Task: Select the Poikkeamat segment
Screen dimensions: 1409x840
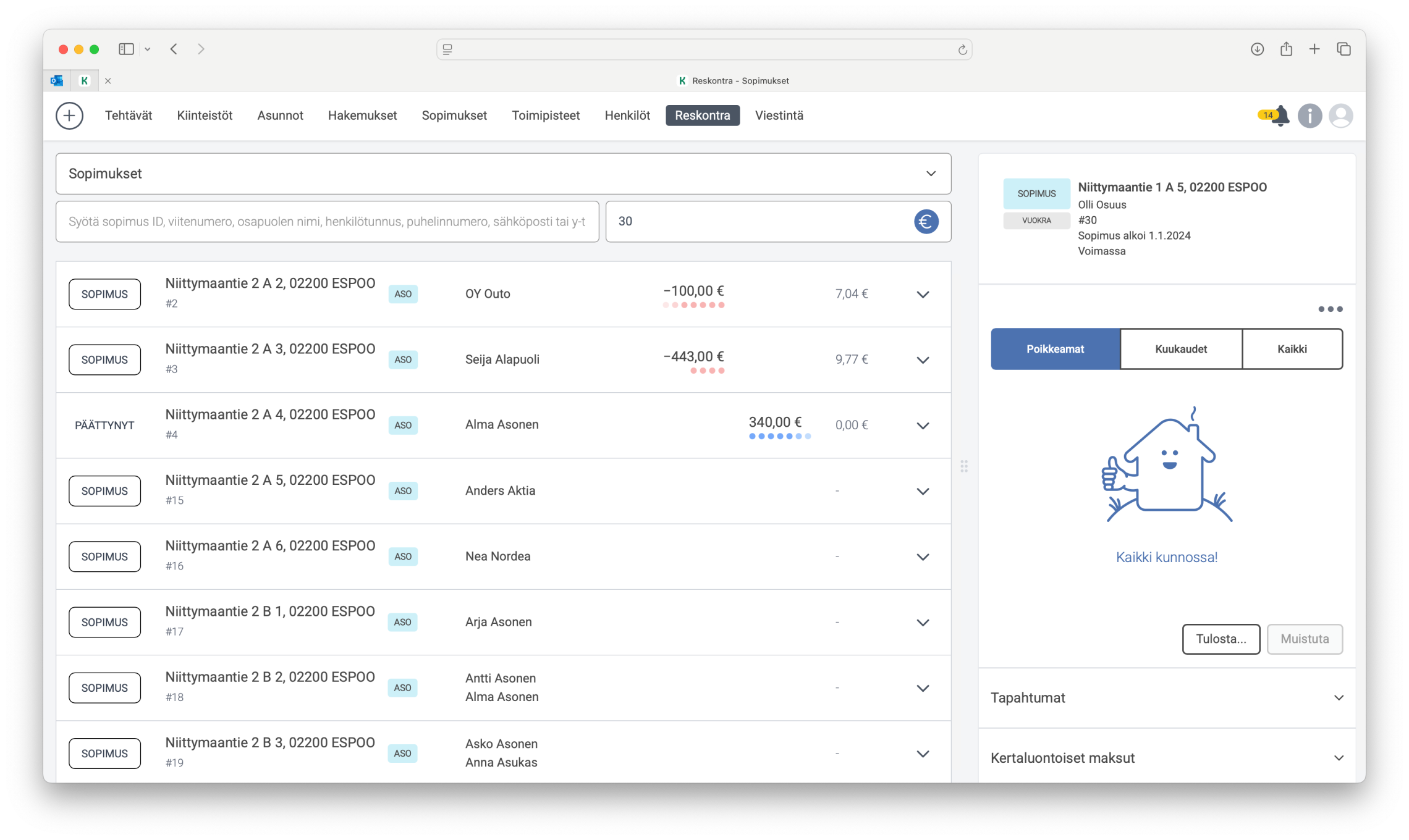Action: click(1055, 349)
